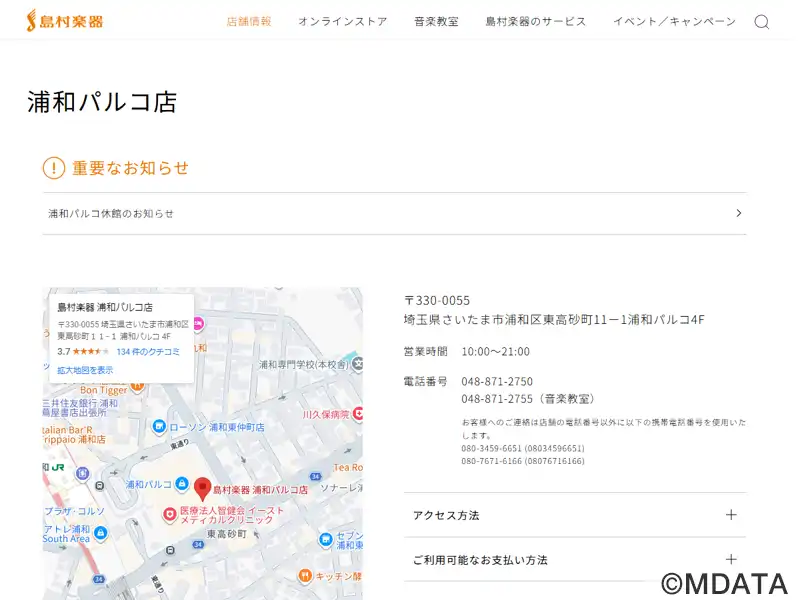The image size is (800, 600).
Task: Click the Lawson store map marker
Action: click(x=159, y=427)
